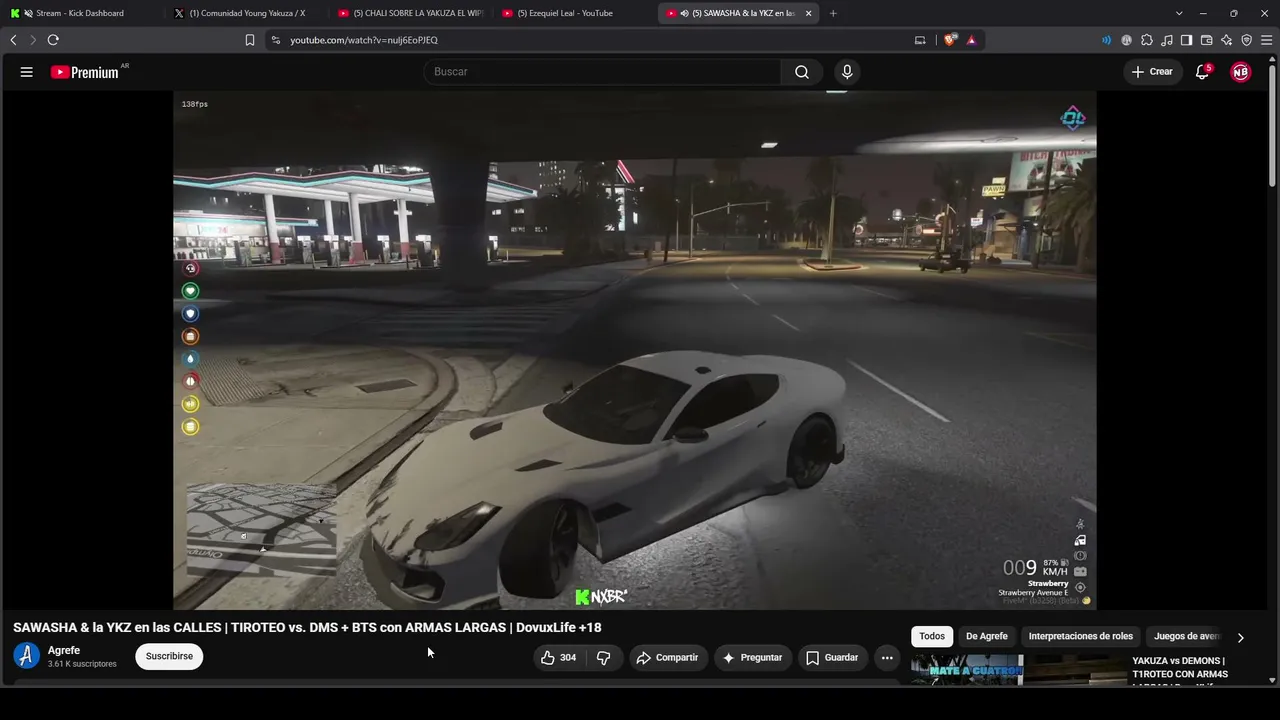Viewport: 1280px width, 720px height.
Task: Mute the playing SAWASHA tab audio icon
Action: pos(684,13)
